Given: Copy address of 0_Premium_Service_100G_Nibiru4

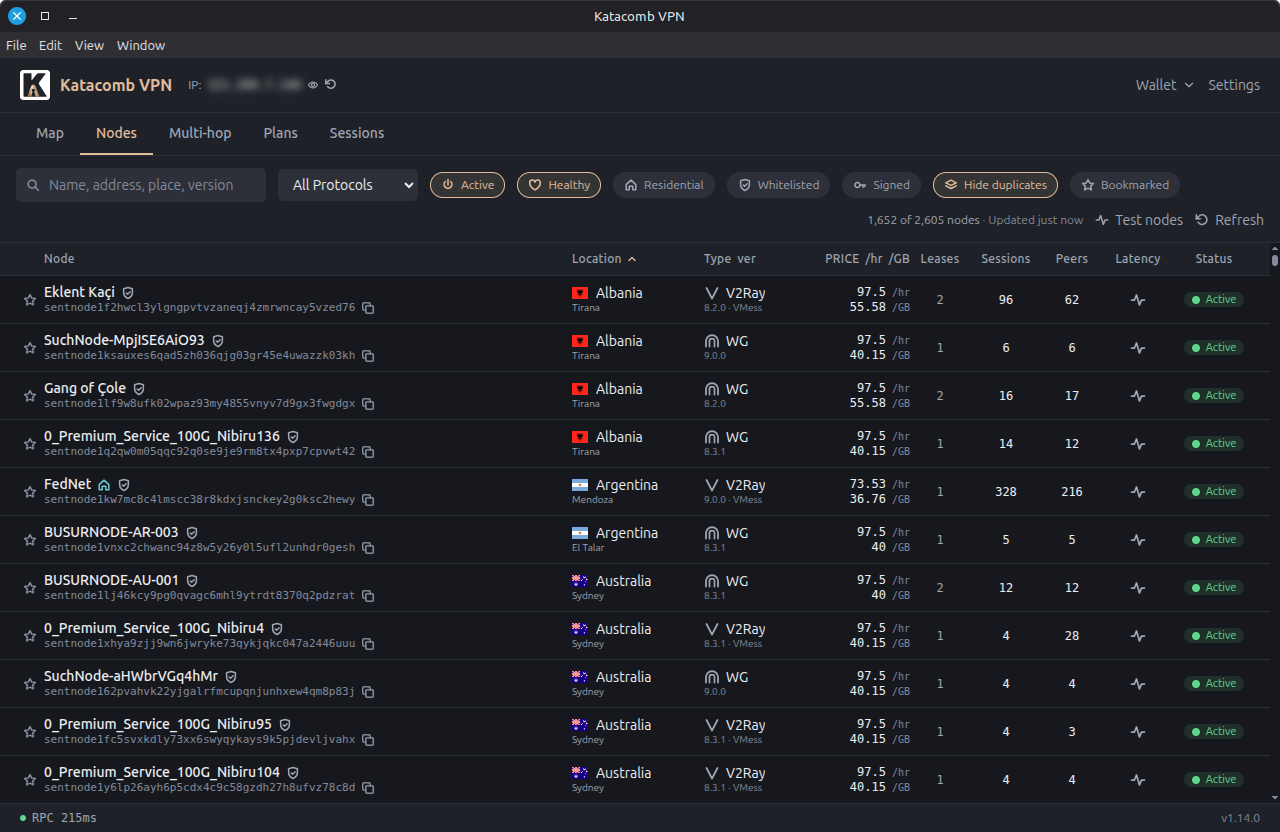Looking at the screenshot, I should (x=368, y=644).
